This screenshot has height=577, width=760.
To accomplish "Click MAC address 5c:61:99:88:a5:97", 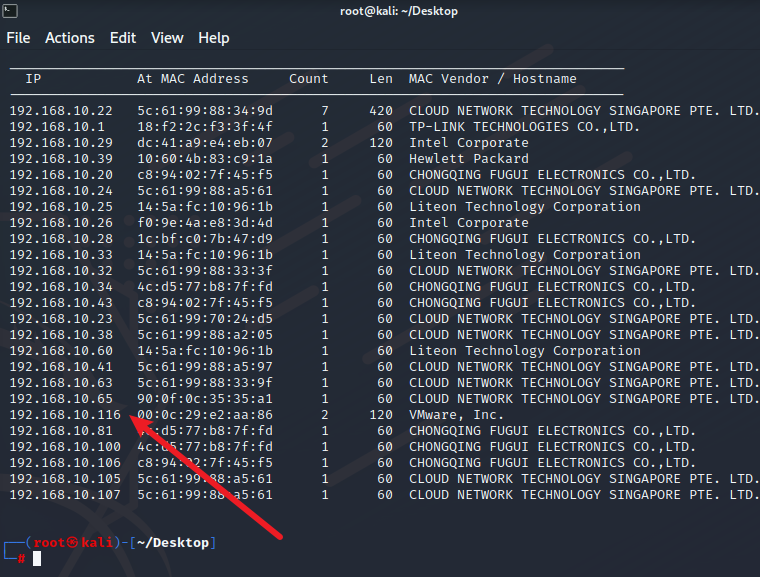I will click(205, 367).
